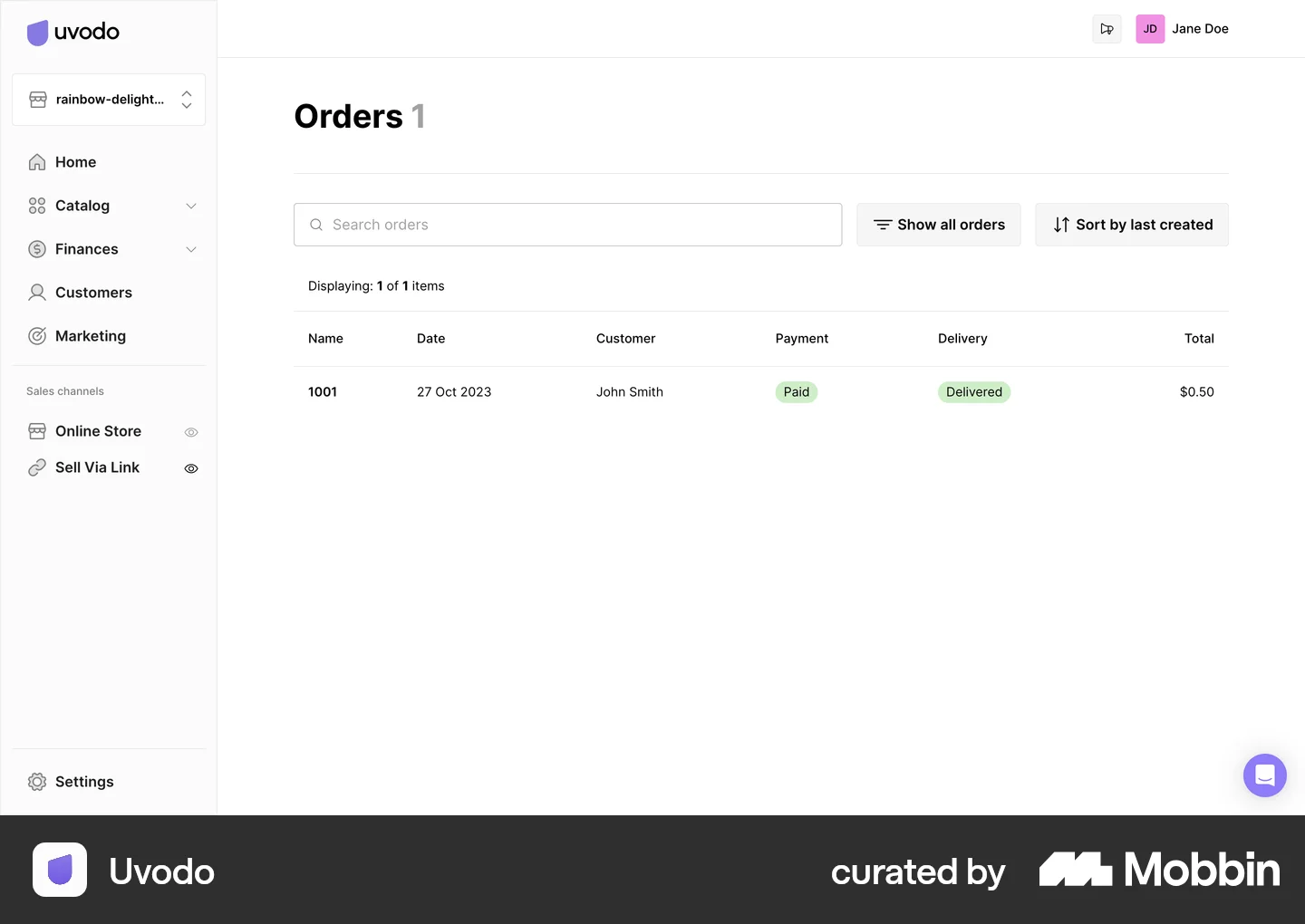The image size is (1305, 924).
Task: Expand the Finances chevron
Action: click(191, 249)
